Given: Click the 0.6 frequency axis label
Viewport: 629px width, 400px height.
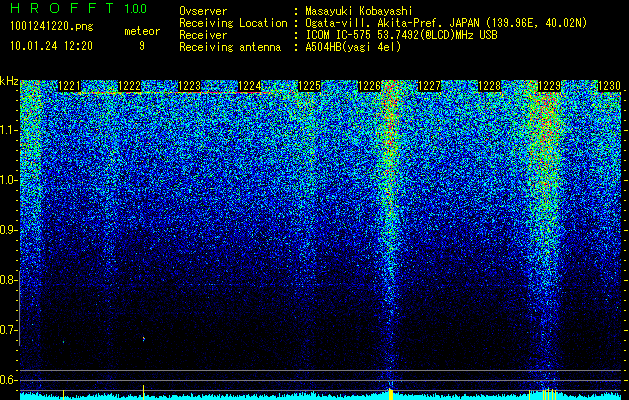Looking at the screenshot, I should pos(8,380).
